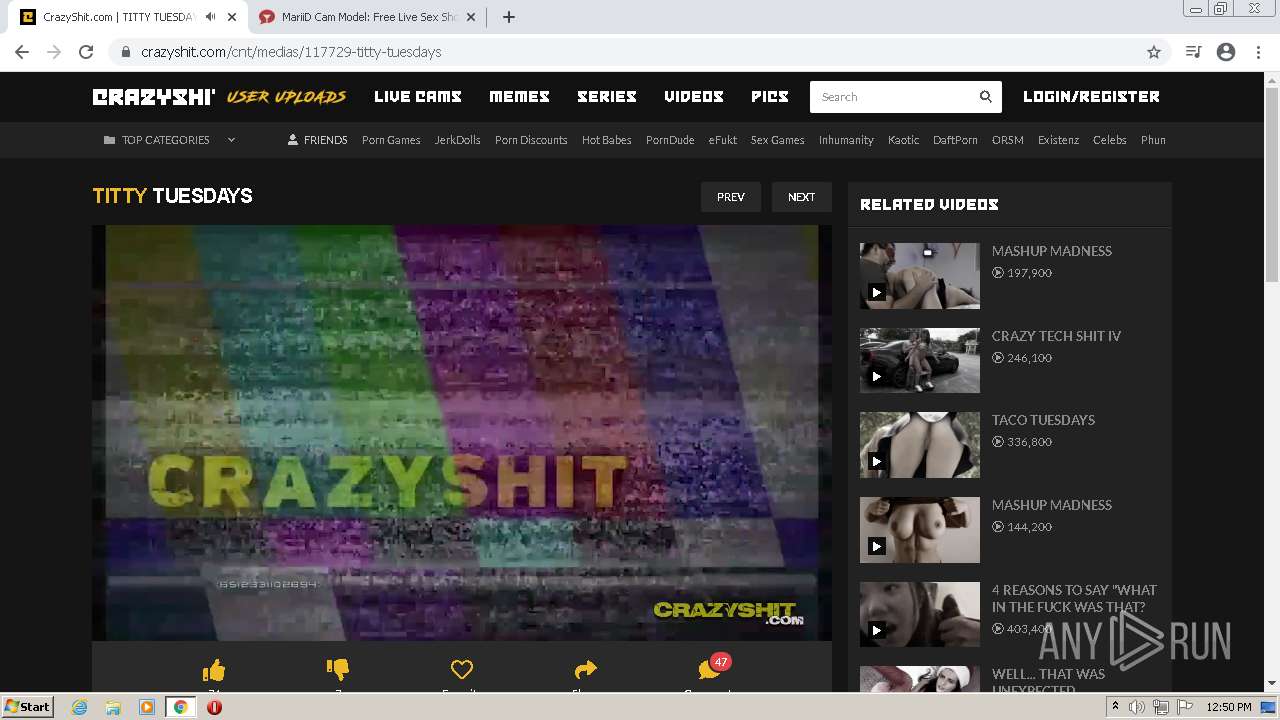Click the system tray volume speaker icon
Viewport: 1280px width, 720px height.
1137,707
